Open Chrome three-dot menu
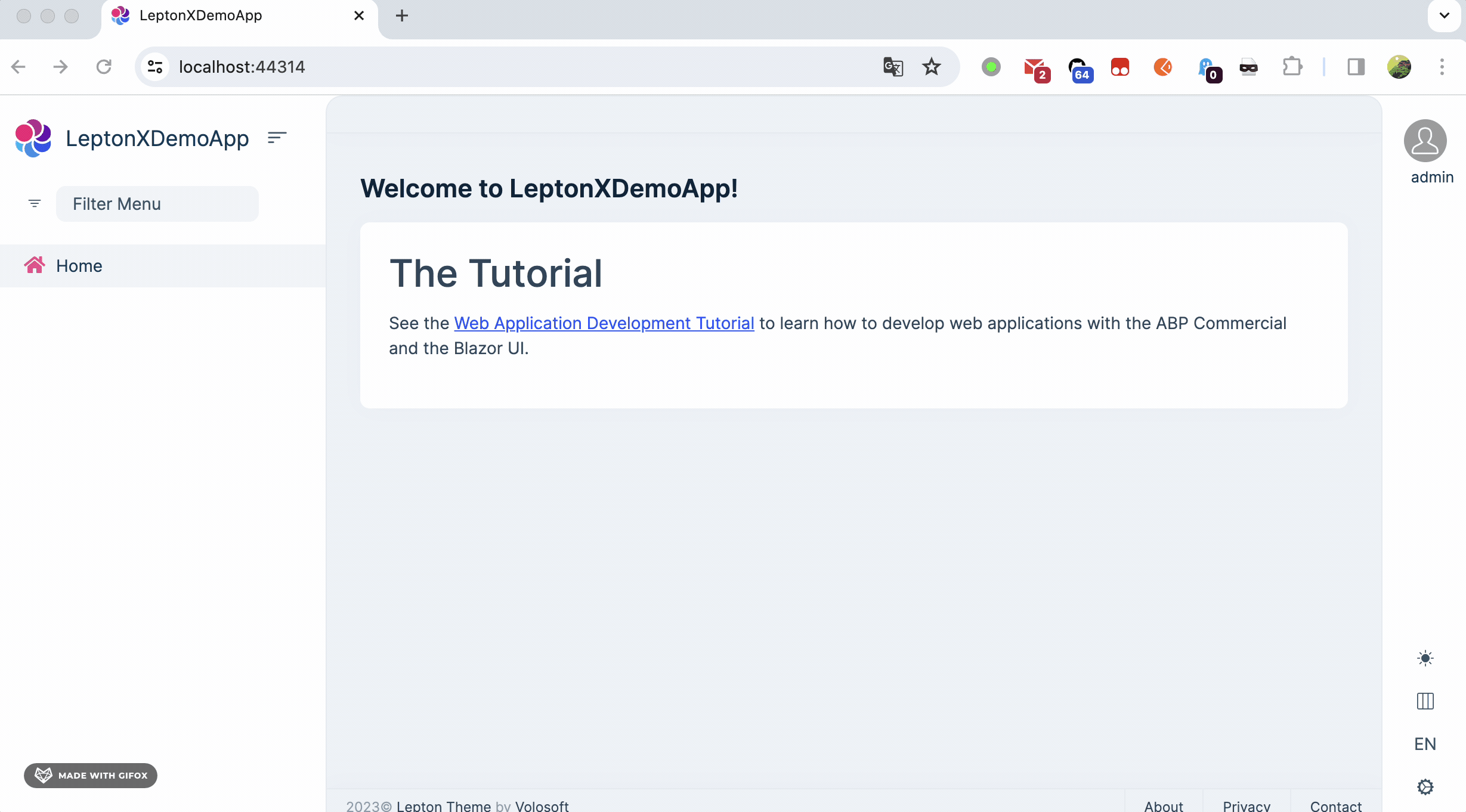 (1442, 67)
